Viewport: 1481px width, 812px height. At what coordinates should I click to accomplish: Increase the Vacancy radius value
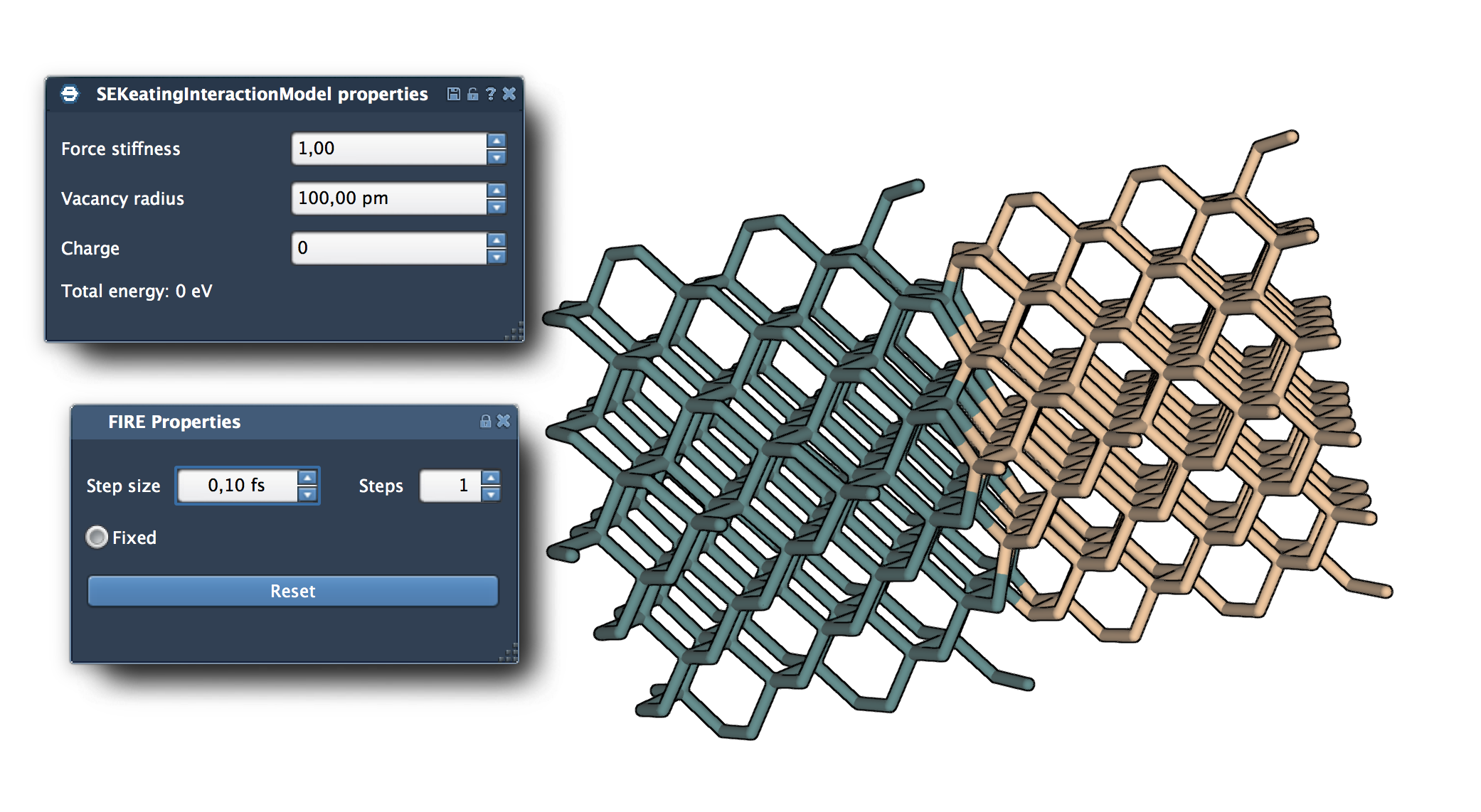pos(497,191)
